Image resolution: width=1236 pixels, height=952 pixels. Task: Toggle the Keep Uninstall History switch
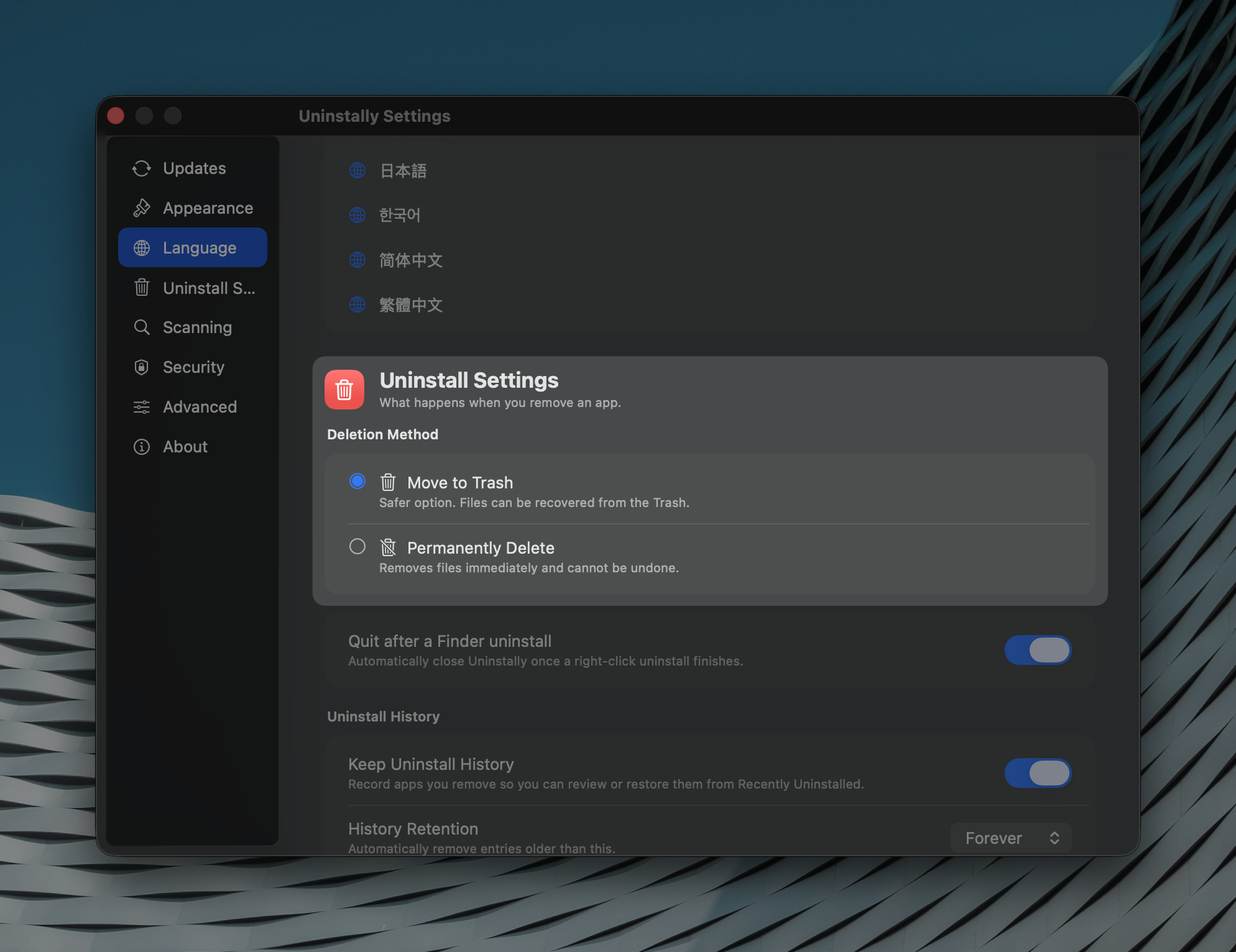click(x=1038, y=773)
